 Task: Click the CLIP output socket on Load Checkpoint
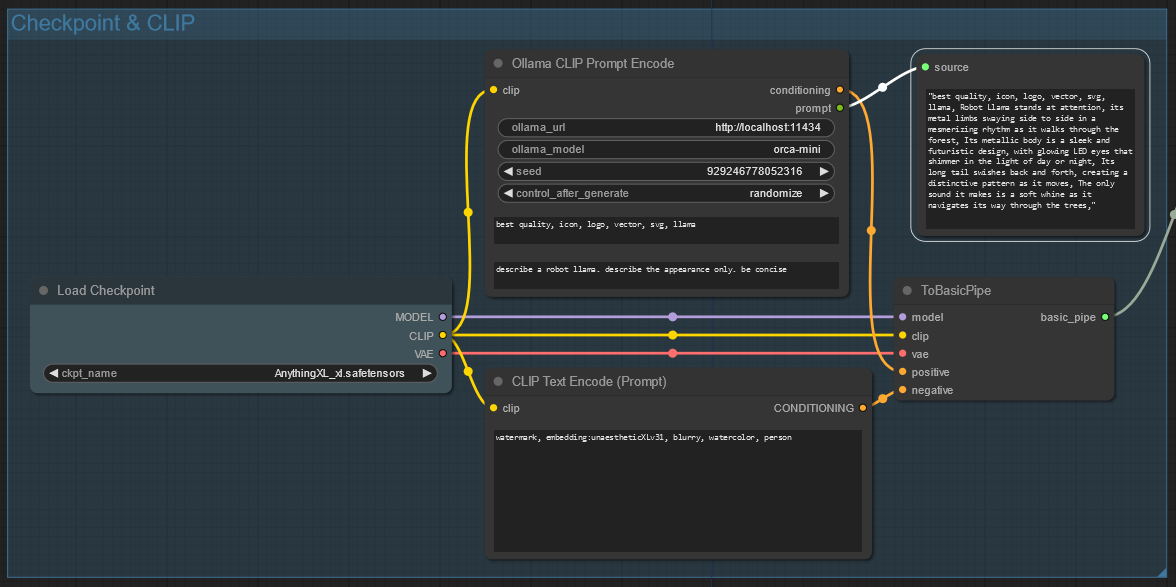point(442,335)
